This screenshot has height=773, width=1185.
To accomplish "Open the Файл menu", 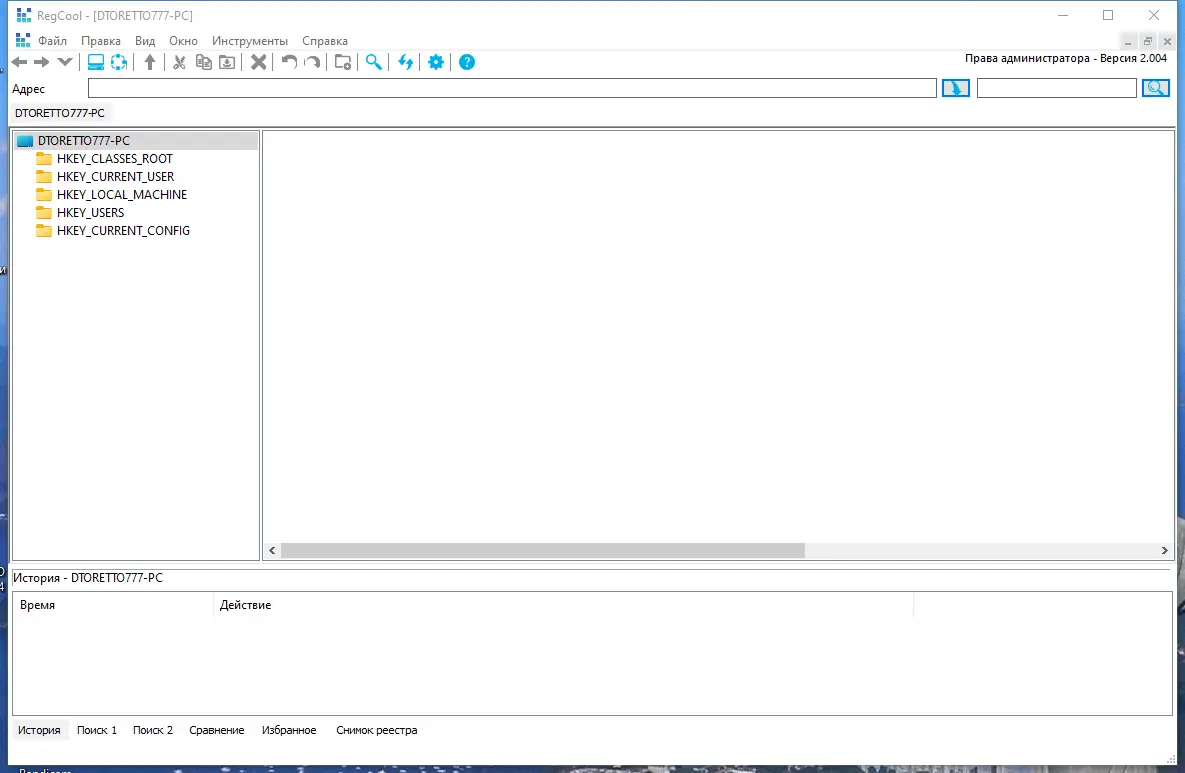I will [52, 41].
